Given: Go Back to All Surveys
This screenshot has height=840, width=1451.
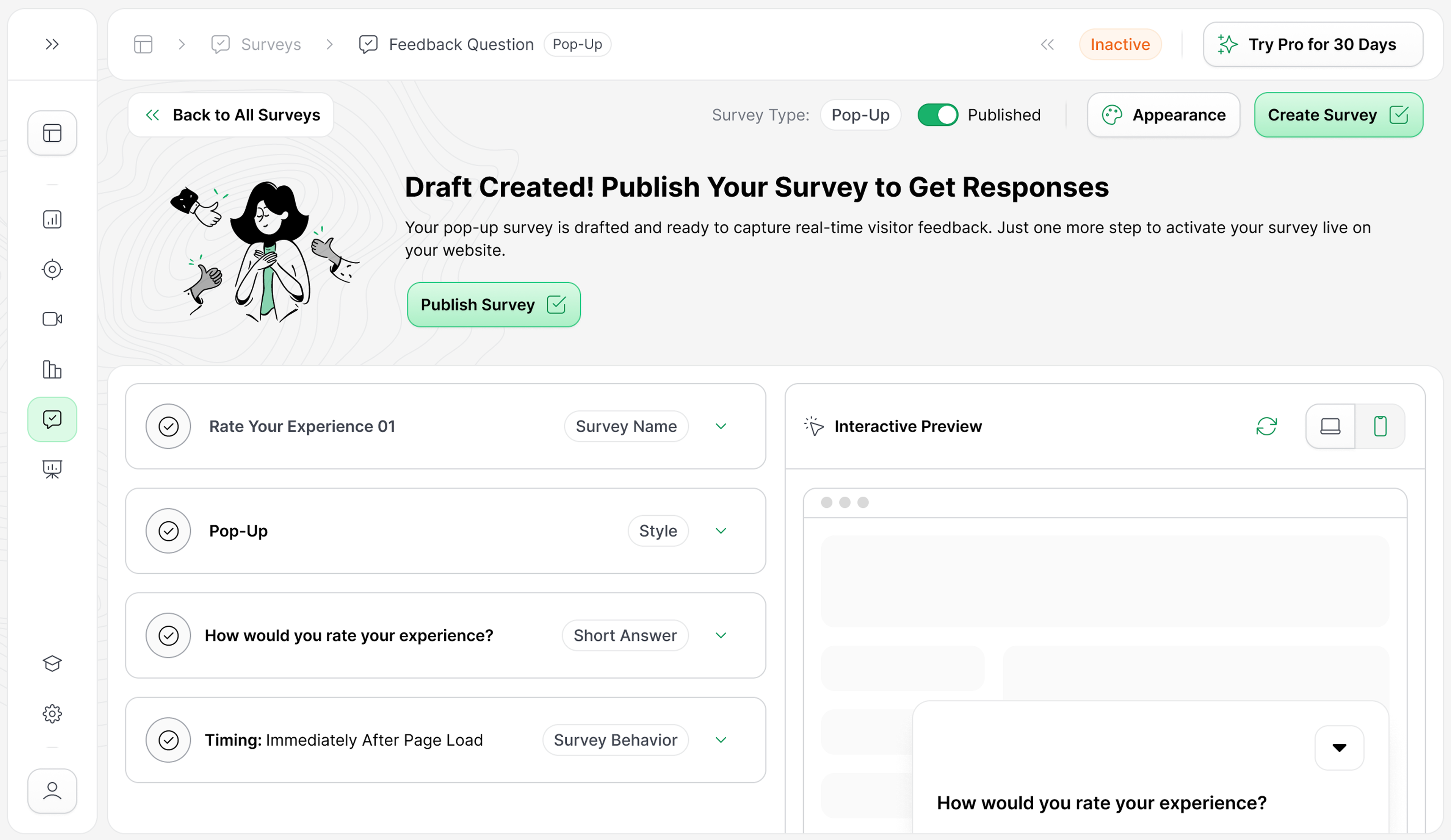Looking at the screenshot, I should point(231,115).
